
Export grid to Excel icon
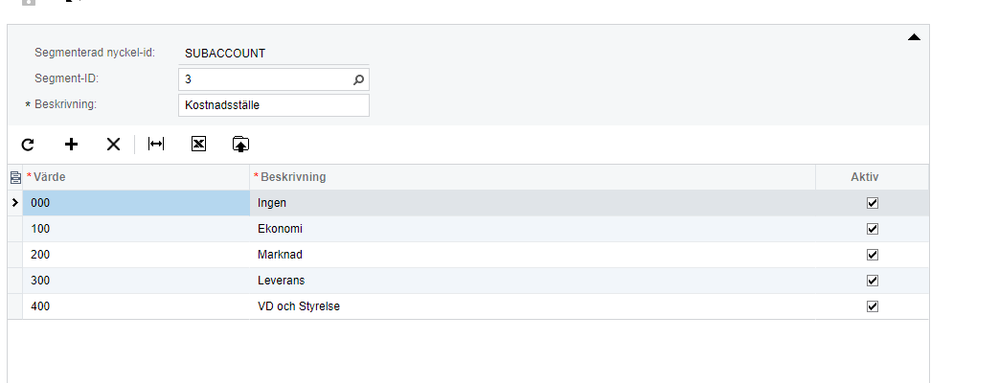tap(198, 145)
